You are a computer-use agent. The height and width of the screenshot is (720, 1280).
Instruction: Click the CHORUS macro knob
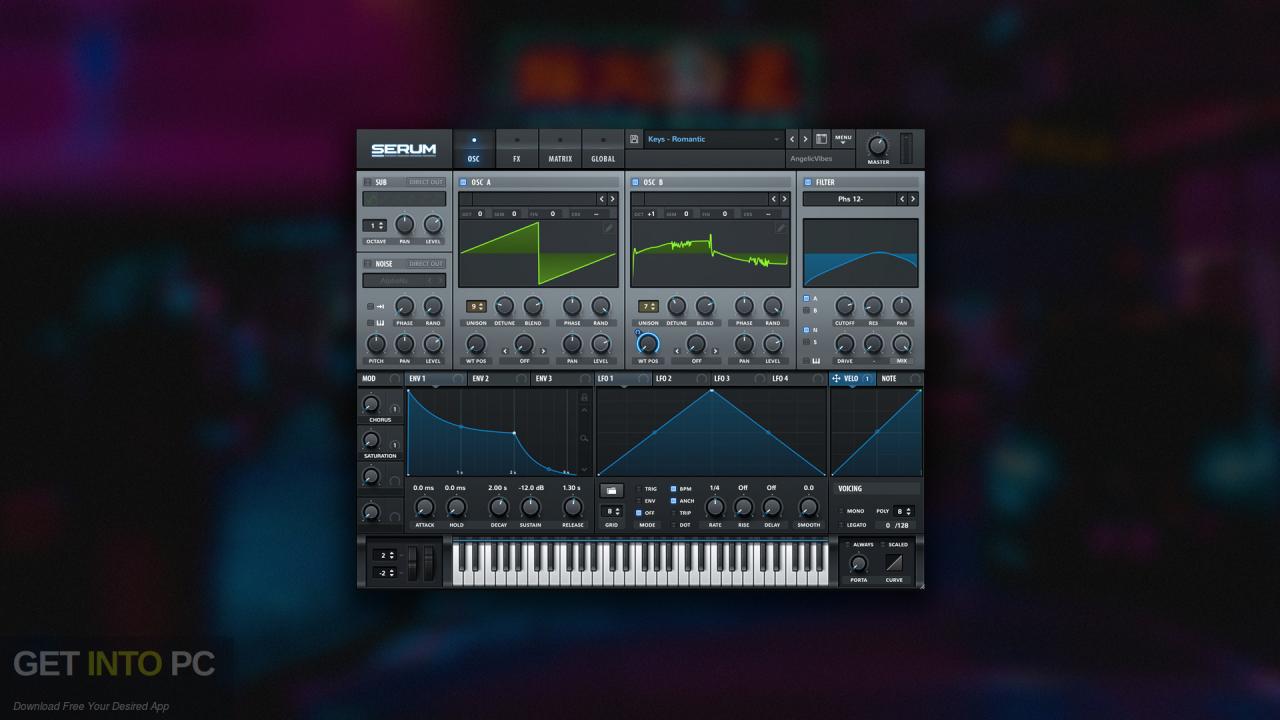371,404
